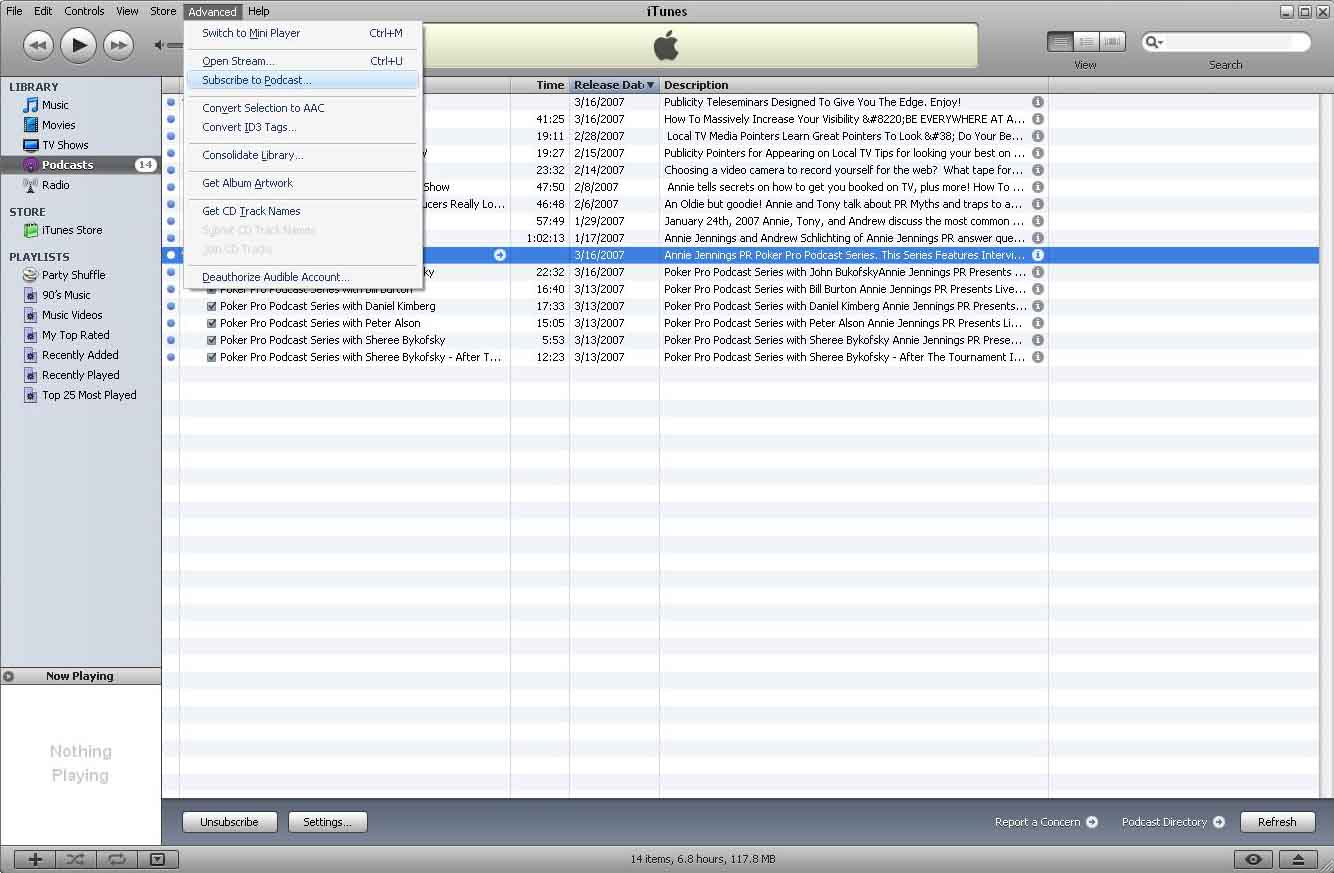
Task: Click the eye-shaped browser button
Action: (1254, 859)
